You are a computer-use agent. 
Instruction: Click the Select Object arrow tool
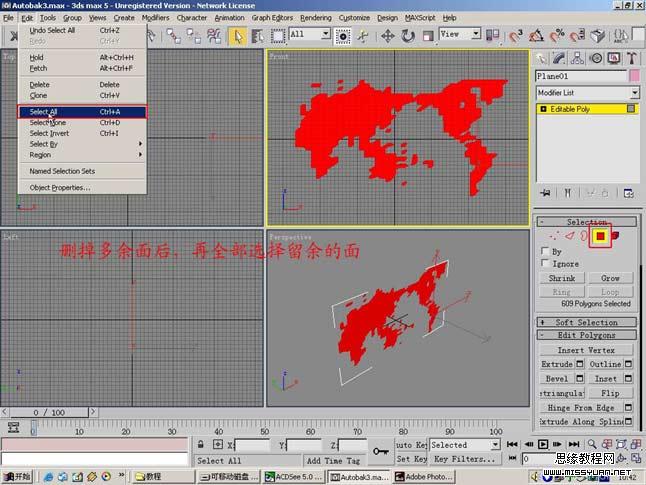pos(238,35)
